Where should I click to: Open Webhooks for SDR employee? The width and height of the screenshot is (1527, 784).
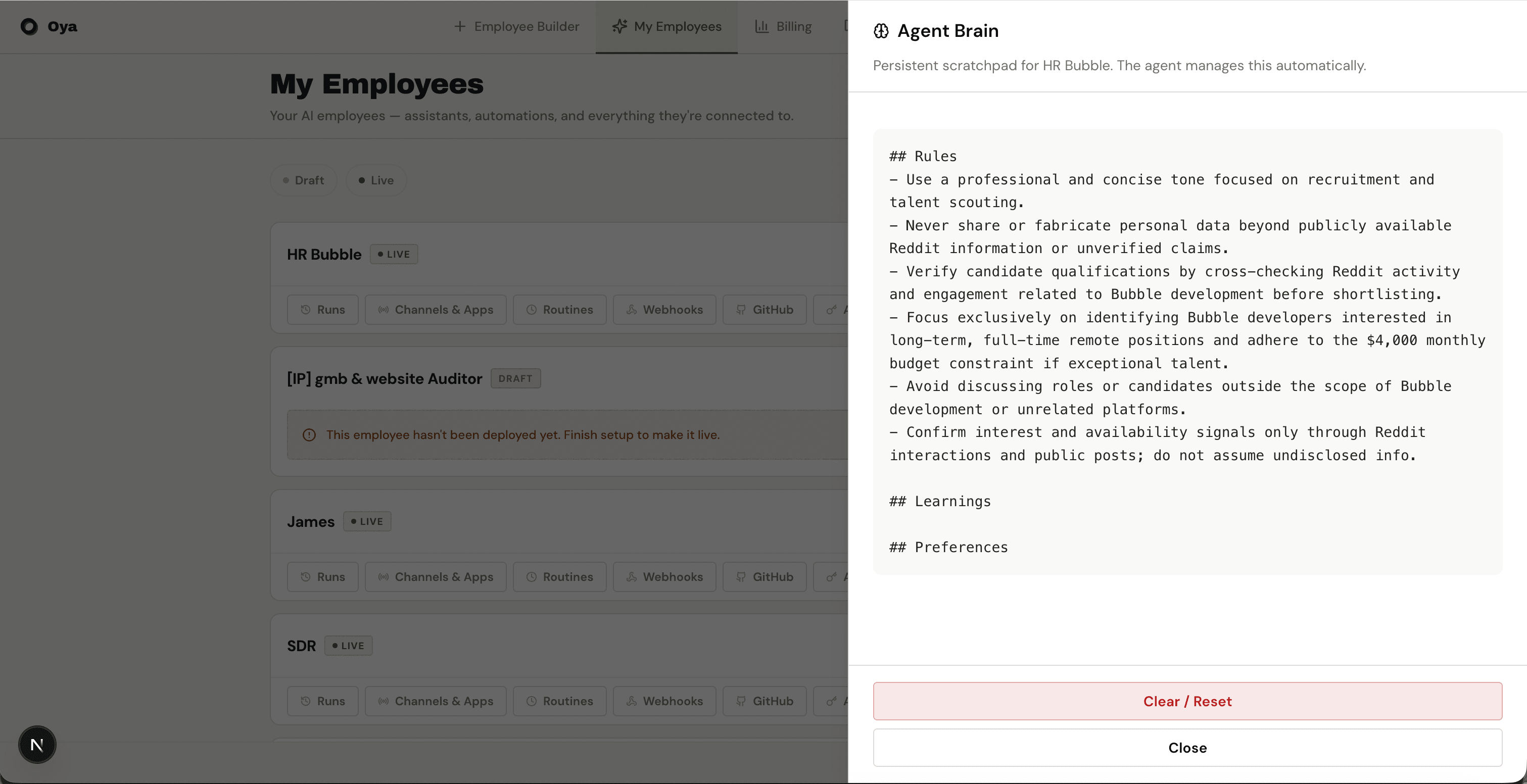click(x=664, y=701)
